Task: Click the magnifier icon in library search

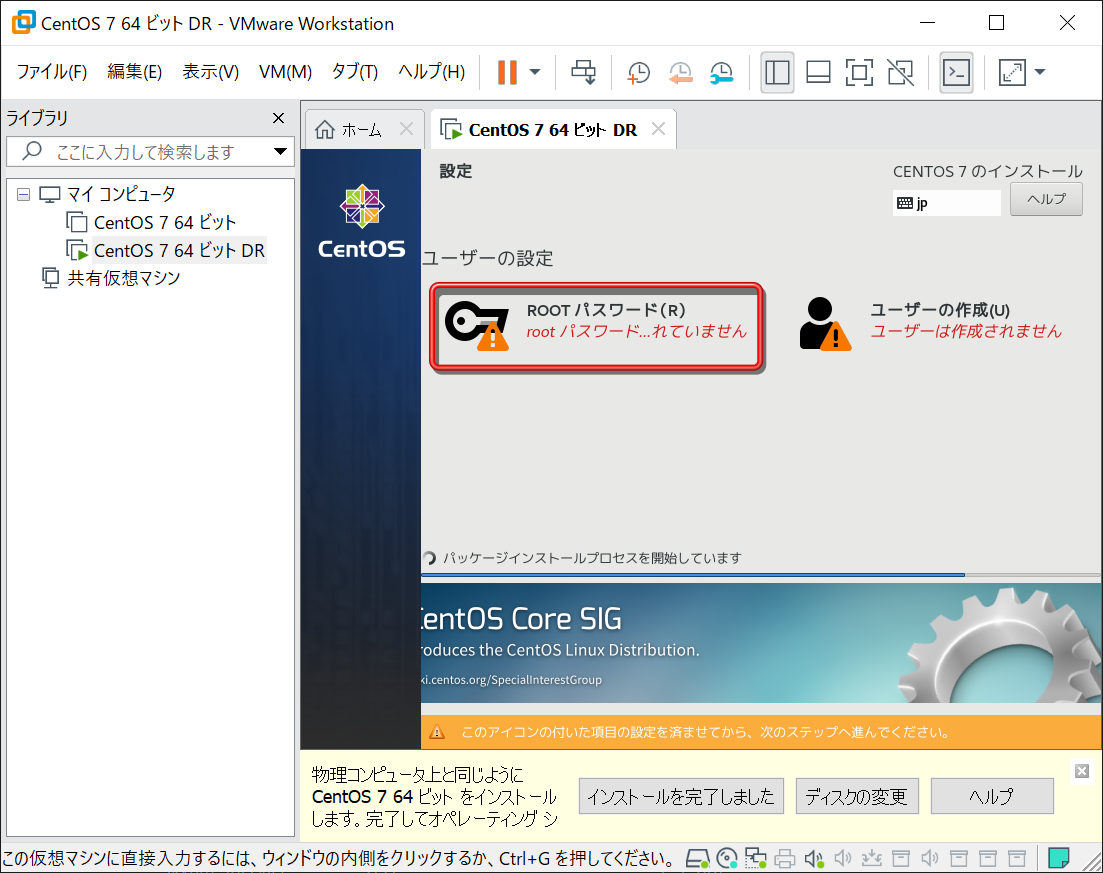Action: point(32,151)
